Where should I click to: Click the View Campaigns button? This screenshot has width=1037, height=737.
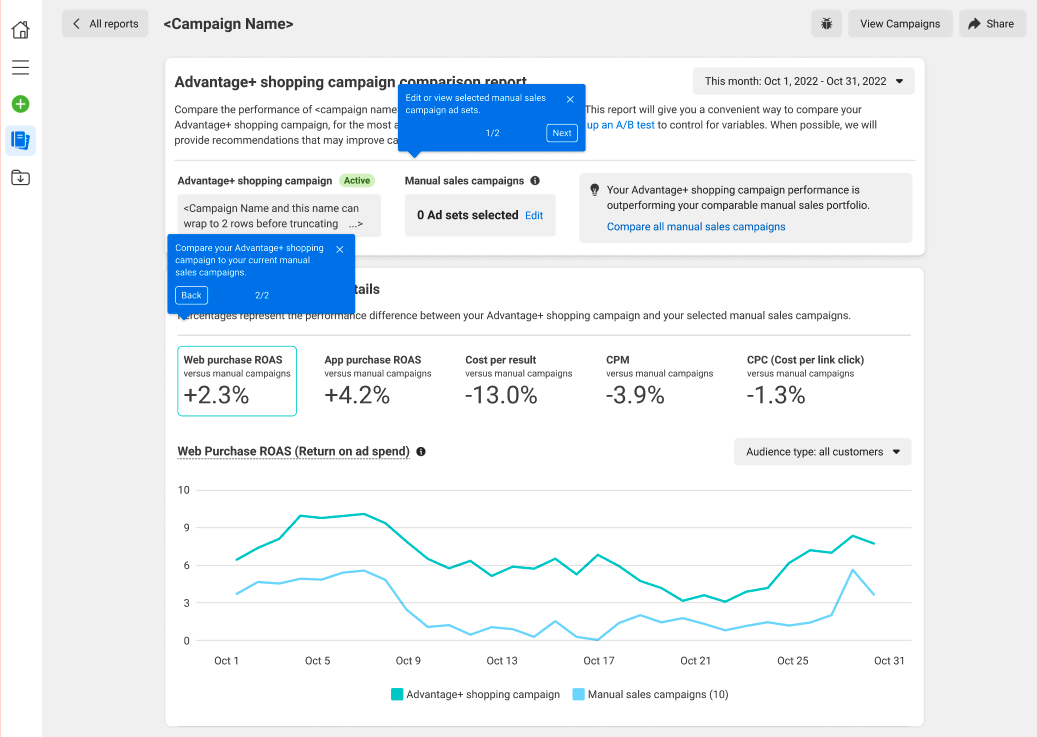click(x=900, y=24)
